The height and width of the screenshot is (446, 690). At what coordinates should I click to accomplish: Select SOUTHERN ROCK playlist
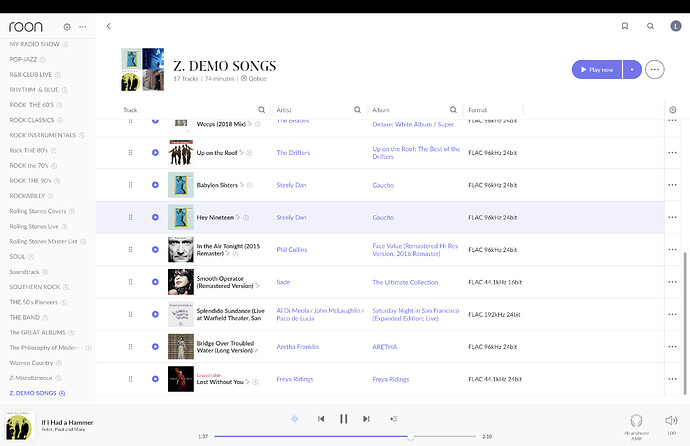[x=35, y=287]
